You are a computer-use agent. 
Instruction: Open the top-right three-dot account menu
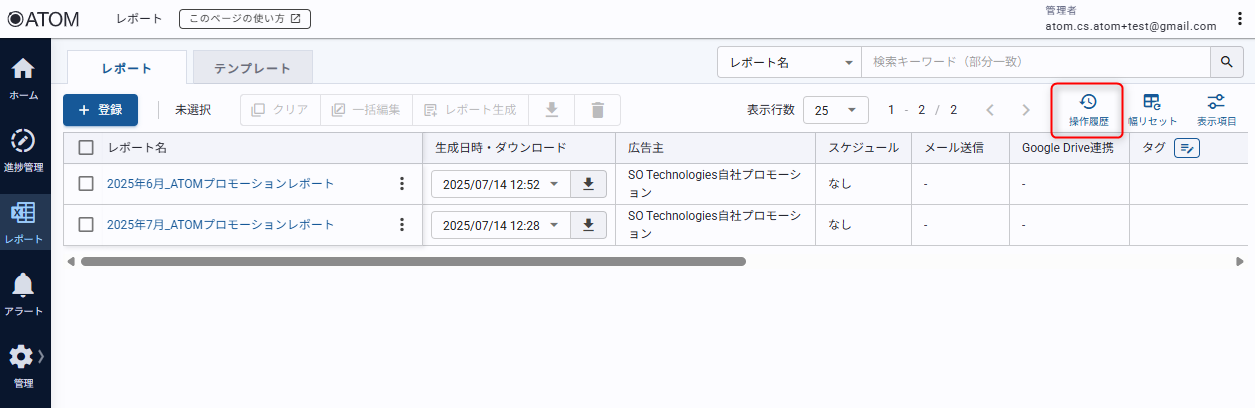coord(1240,19)
